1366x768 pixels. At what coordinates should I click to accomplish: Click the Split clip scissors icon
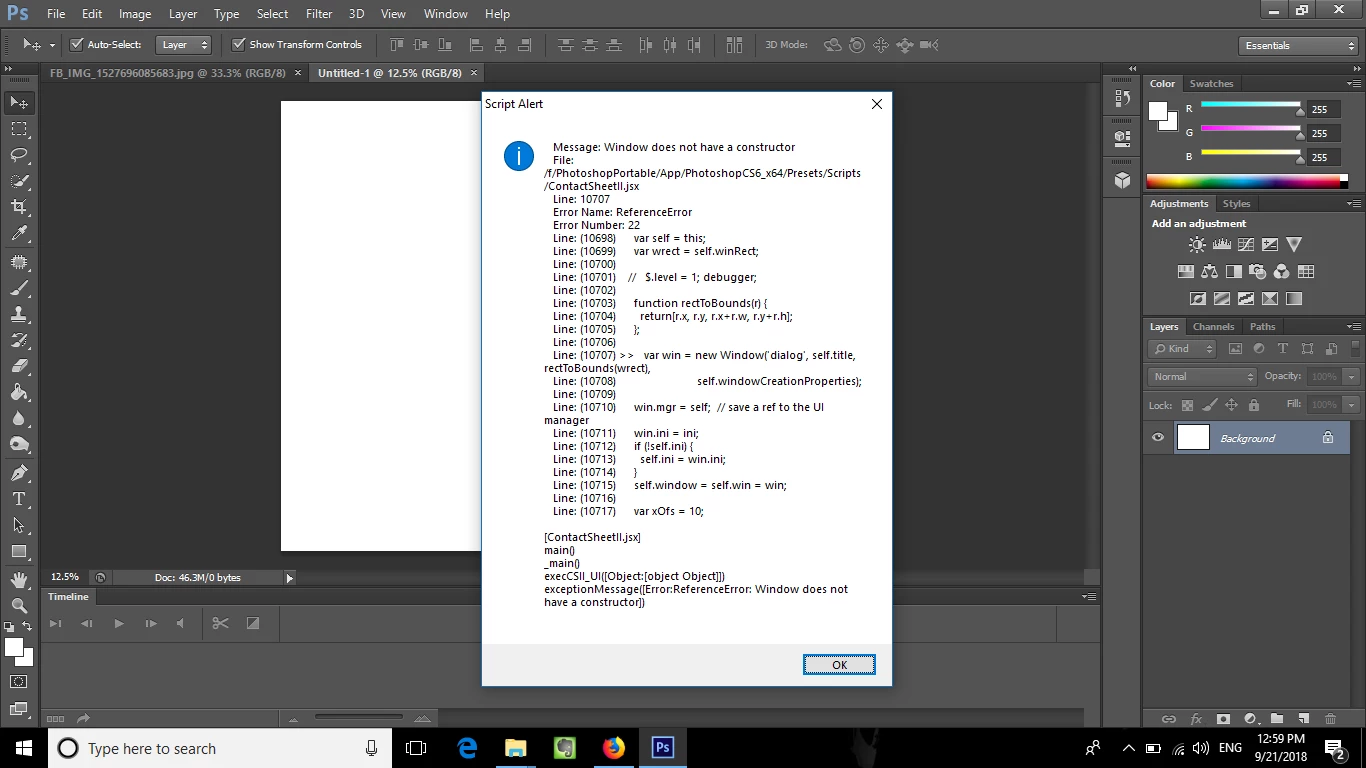click(220, 623)
